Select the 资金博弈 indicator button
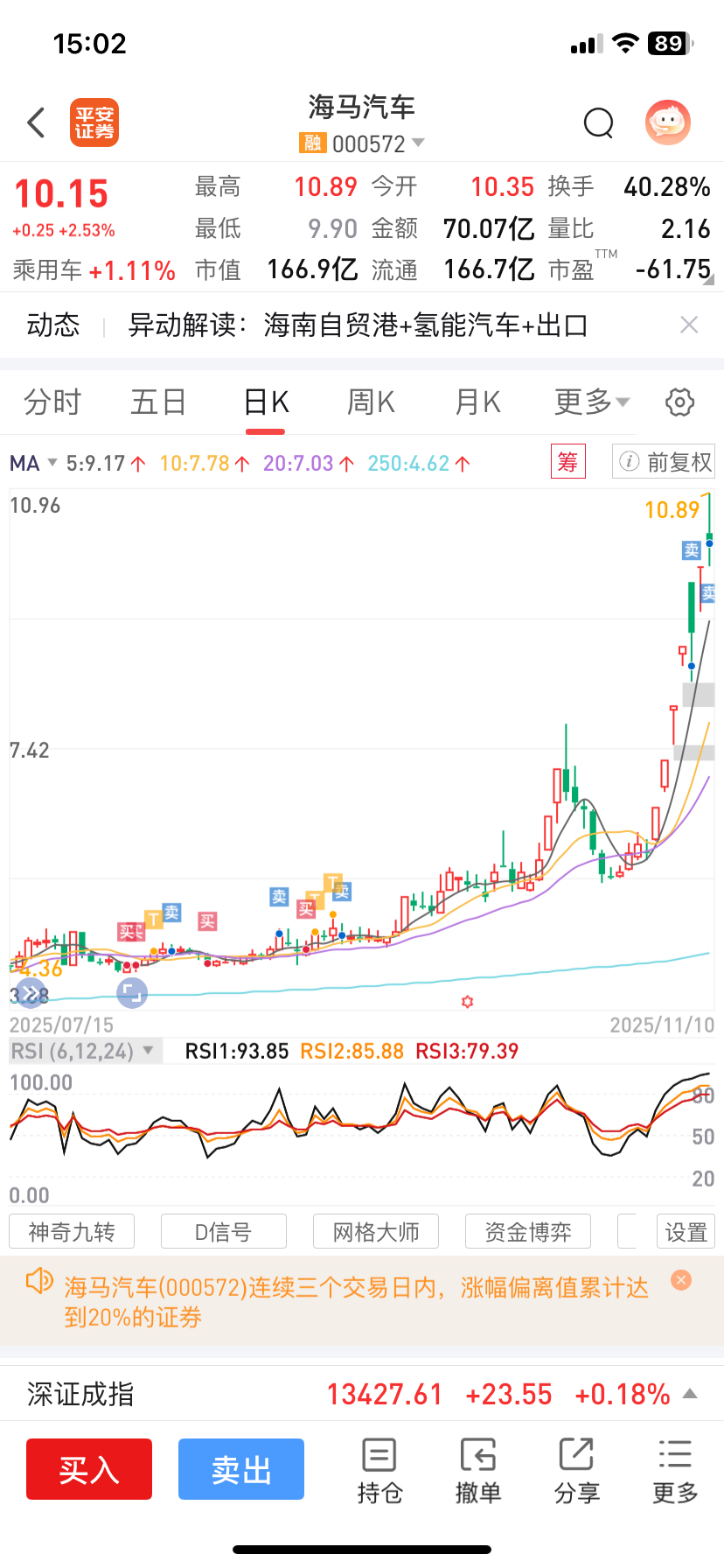The height and width of the screenshot is (1568, 724). point(528,1232)
